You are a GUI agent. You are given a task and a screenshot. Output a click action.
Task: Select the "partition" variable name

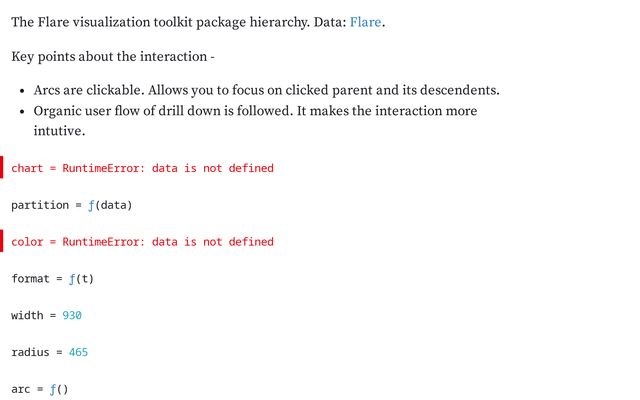tap(40, 205)
